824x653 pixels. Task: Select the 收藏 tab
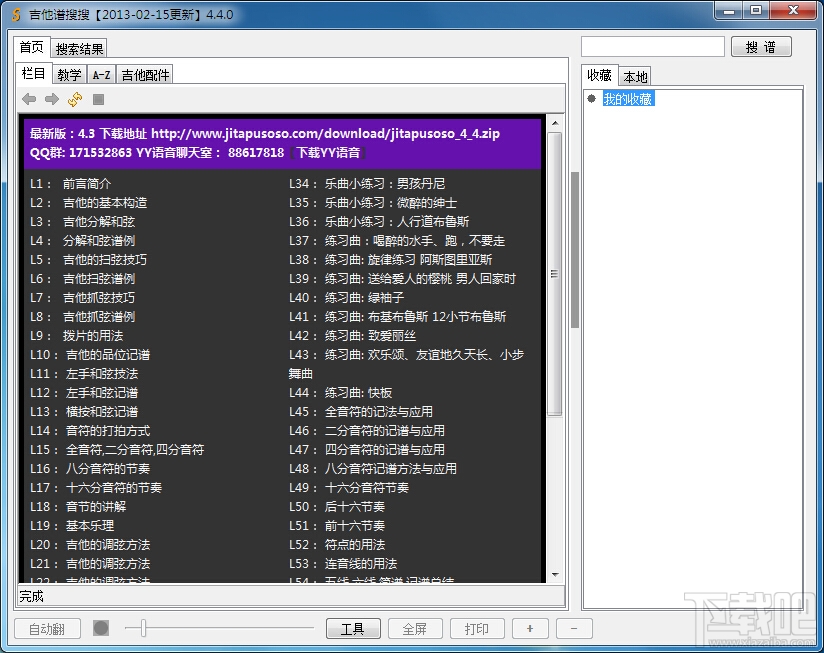[x=600, y=76]
